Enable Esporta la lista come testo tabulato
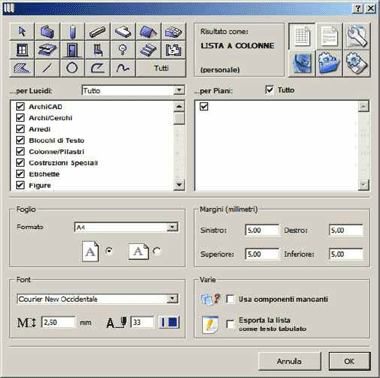Viewport: 380px width, 378px height. point(230,324)
